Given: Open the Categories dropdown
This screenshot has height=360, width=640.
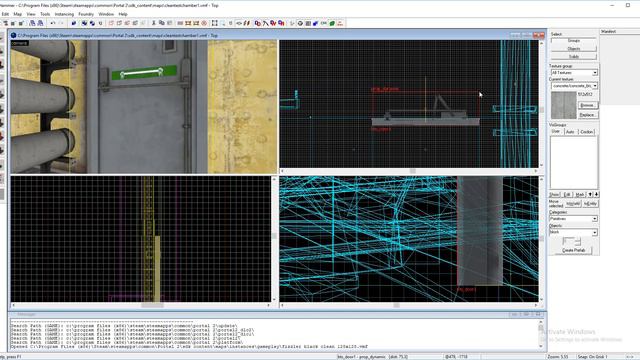Looking at the screenshot, I should point(573,219).
